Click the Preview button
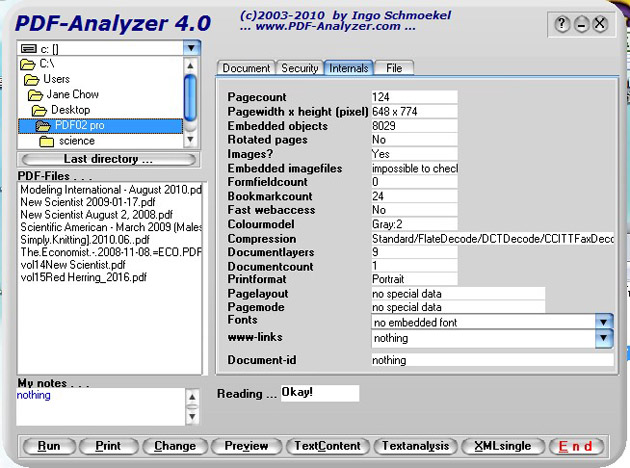 pyautogui.click(x=246, y=446)
